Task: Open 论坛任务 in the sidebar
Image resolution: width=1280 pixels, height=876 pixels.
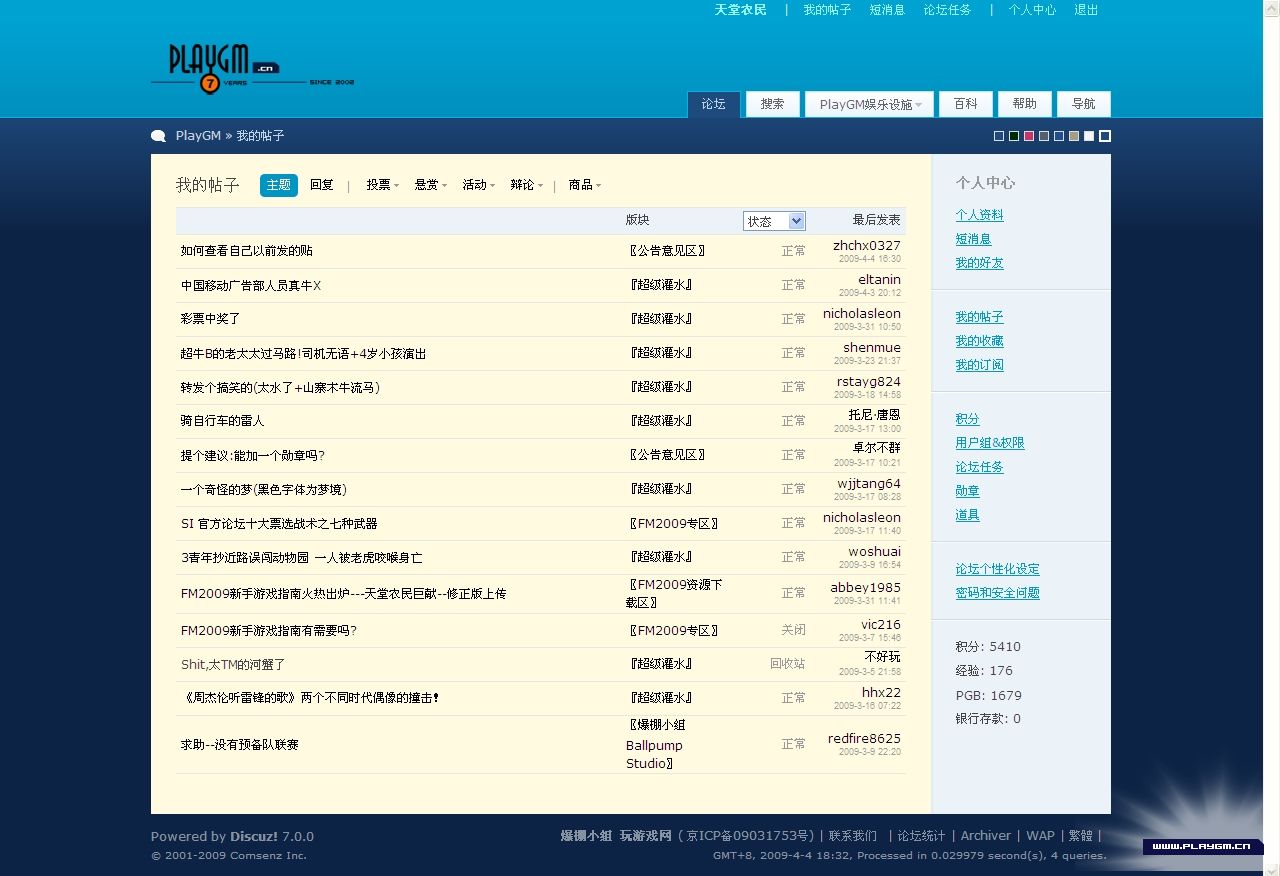Action: 979,467
